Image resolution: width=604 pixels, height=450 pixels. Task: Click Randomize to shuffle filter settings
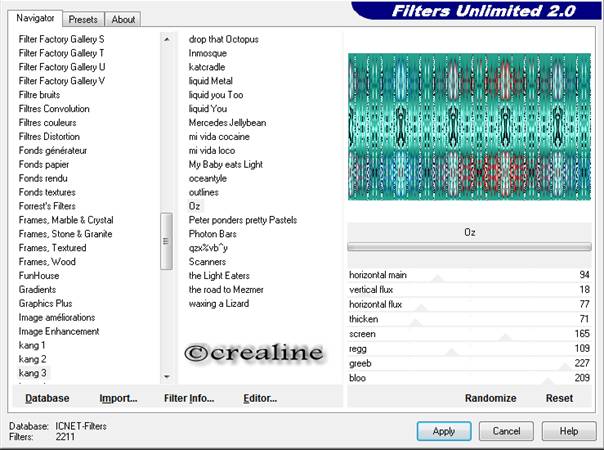pyautogui.click(x=490, y=398)
